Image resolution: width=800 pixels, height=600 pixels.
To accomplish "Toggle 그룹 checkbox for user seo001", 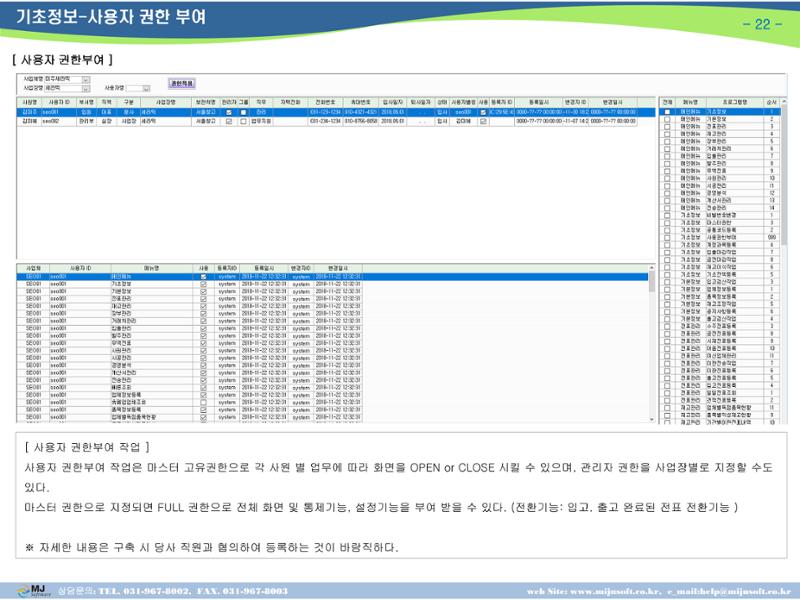I will point(243,112).
